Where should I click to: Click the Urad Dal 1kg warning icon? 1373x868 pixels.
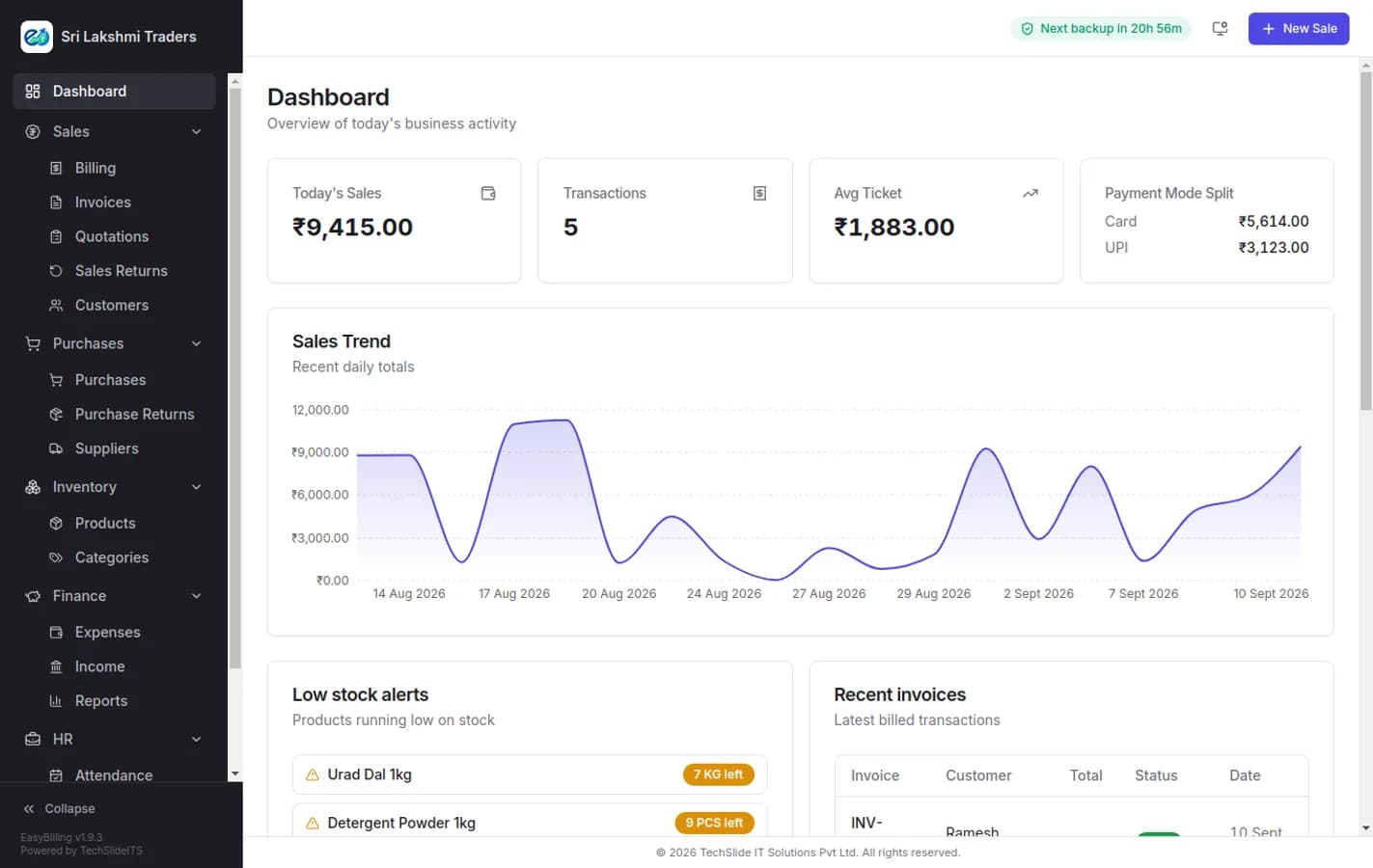tap(312, 774)
